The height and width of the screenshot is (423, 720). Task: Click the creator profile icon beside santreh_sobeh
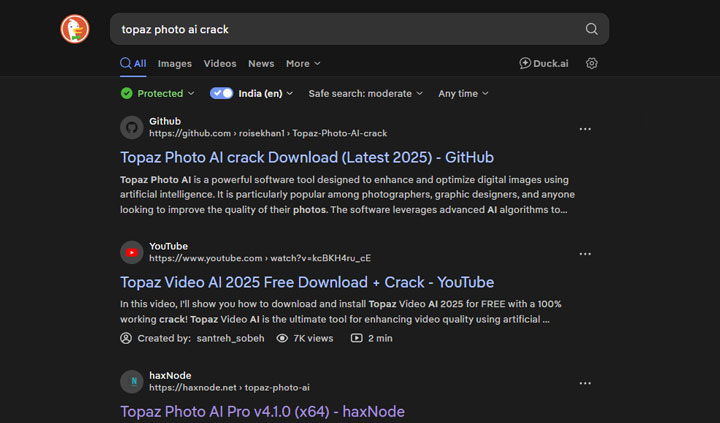coord(126,338)
